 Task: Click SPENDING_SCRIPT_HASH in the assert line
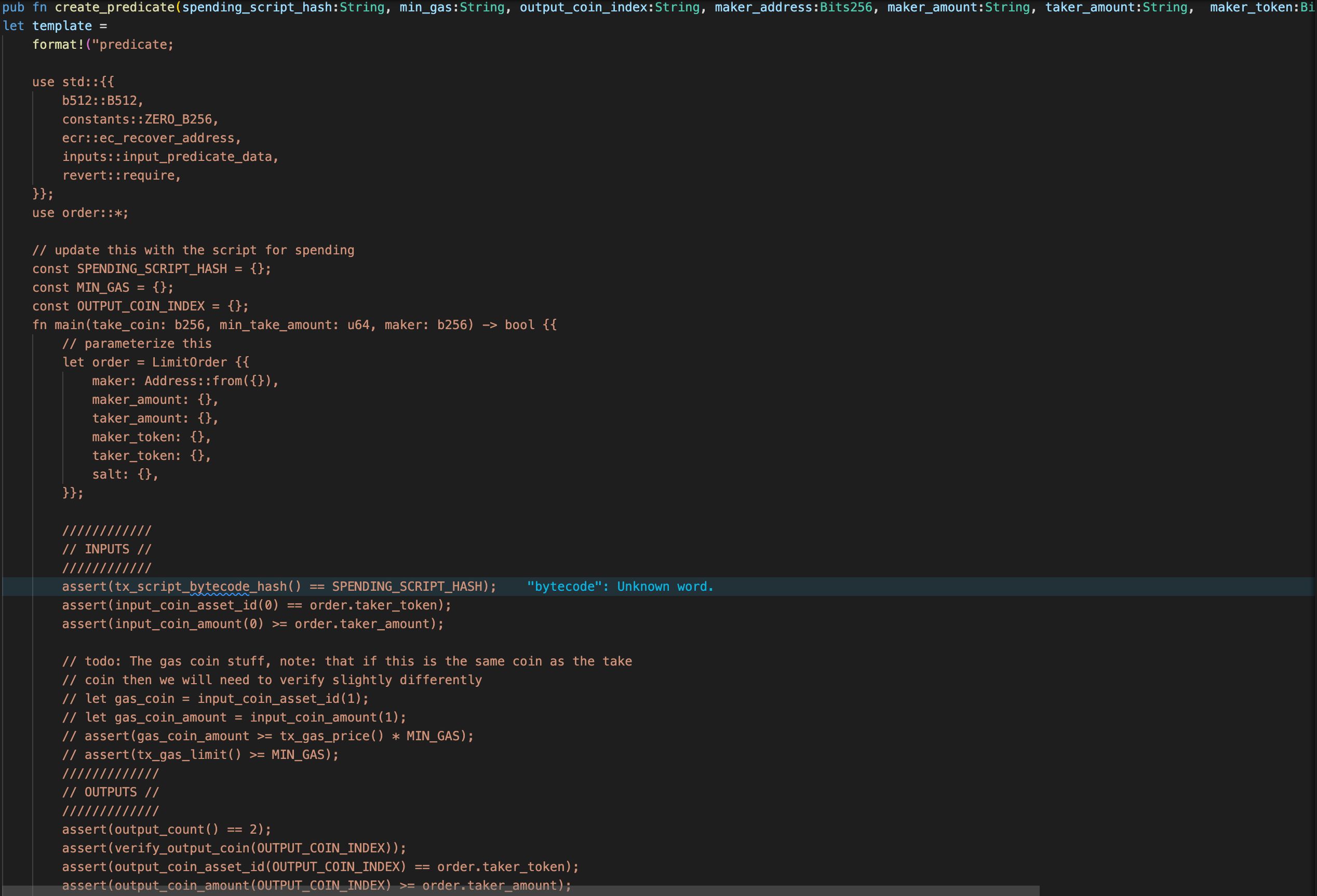[x=407, y=587]
